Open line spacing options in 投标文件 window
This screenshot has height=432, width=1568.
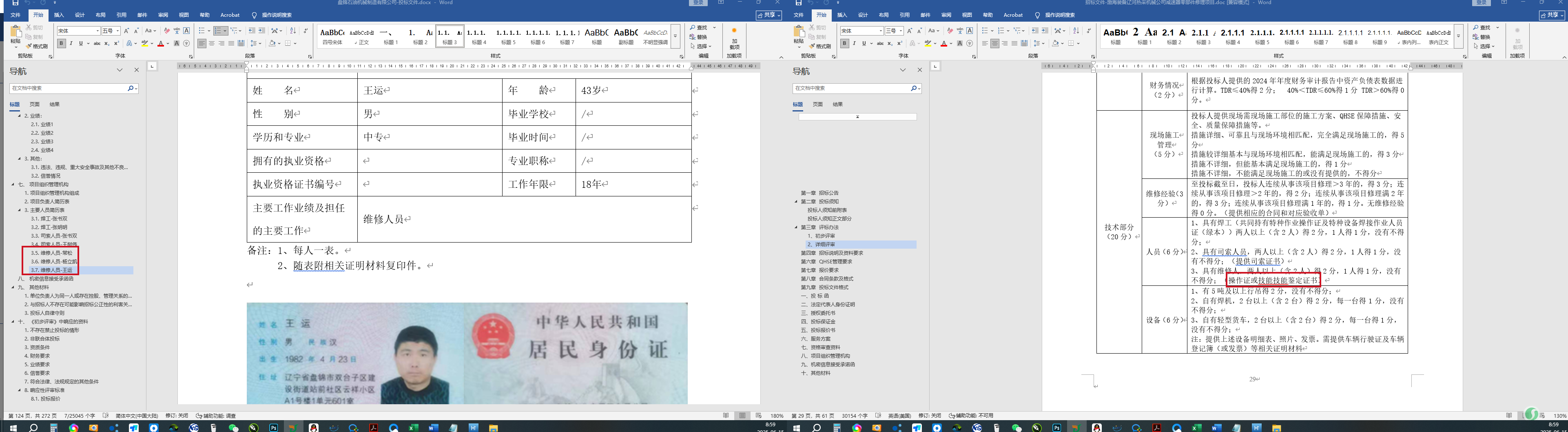coord(256,43)
